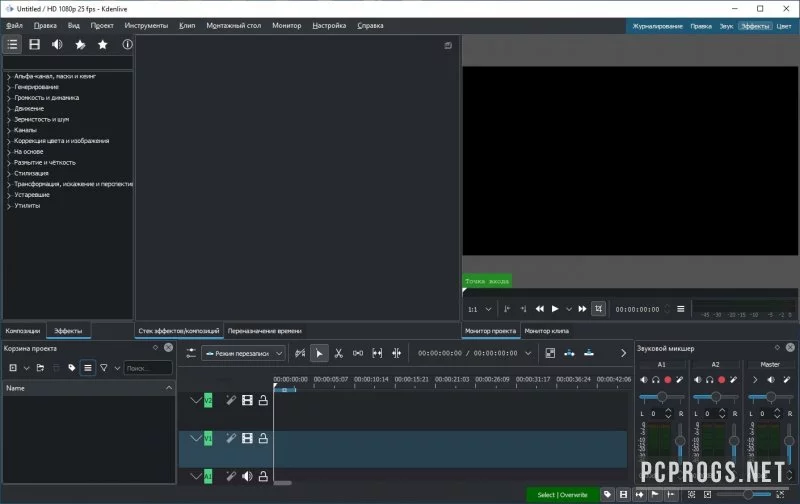Expand the first effects category in the list

click(9, 77)
